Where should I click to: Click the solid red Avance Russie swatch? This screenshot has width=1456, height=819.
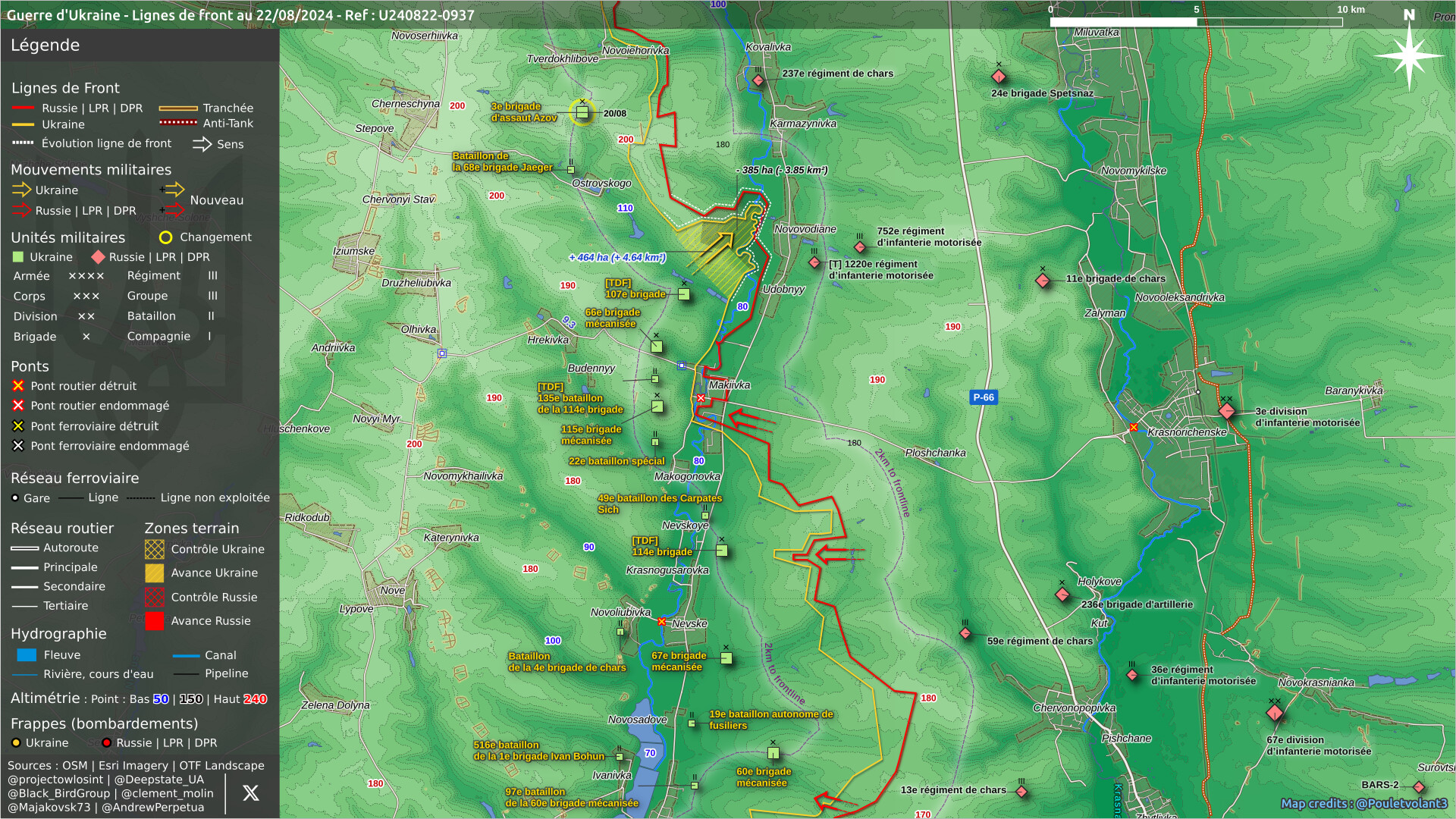pyautogui.click(x=155, y=621)
